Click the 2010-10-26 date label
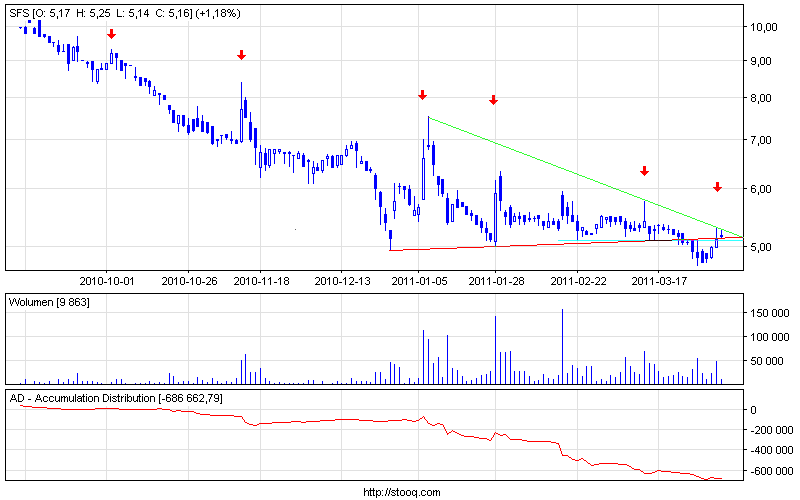This screenshot has height=500, width=800. tap(189, 281)
